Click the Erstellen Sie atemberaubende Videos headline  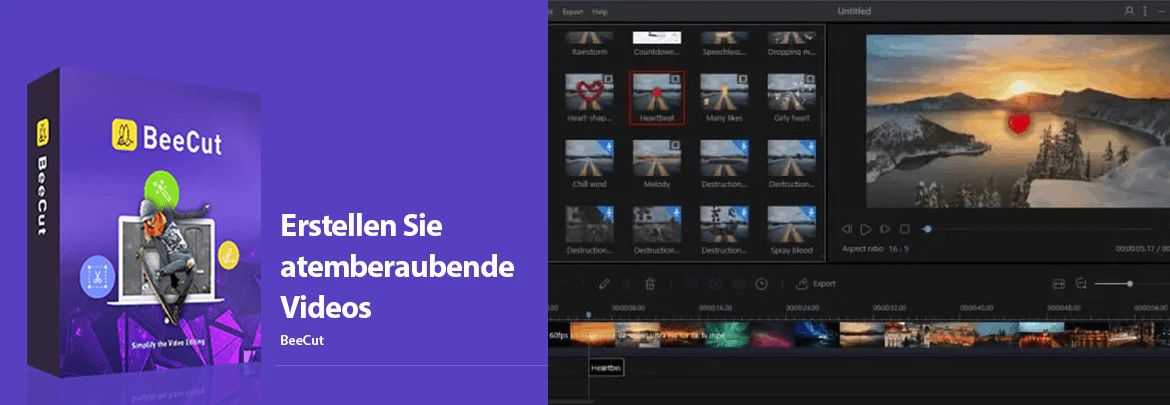point(397,267)
